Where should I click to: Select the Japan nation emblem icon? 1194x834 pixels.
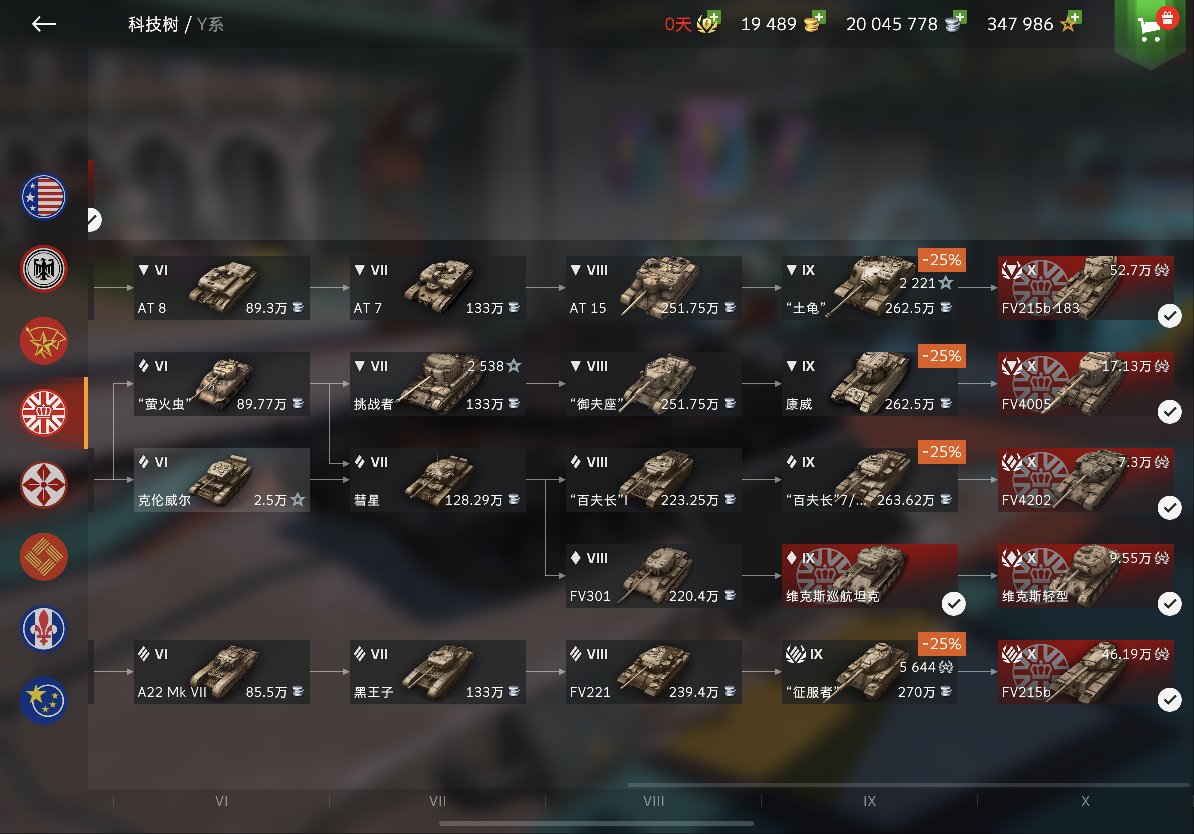[x=43, y=484]
